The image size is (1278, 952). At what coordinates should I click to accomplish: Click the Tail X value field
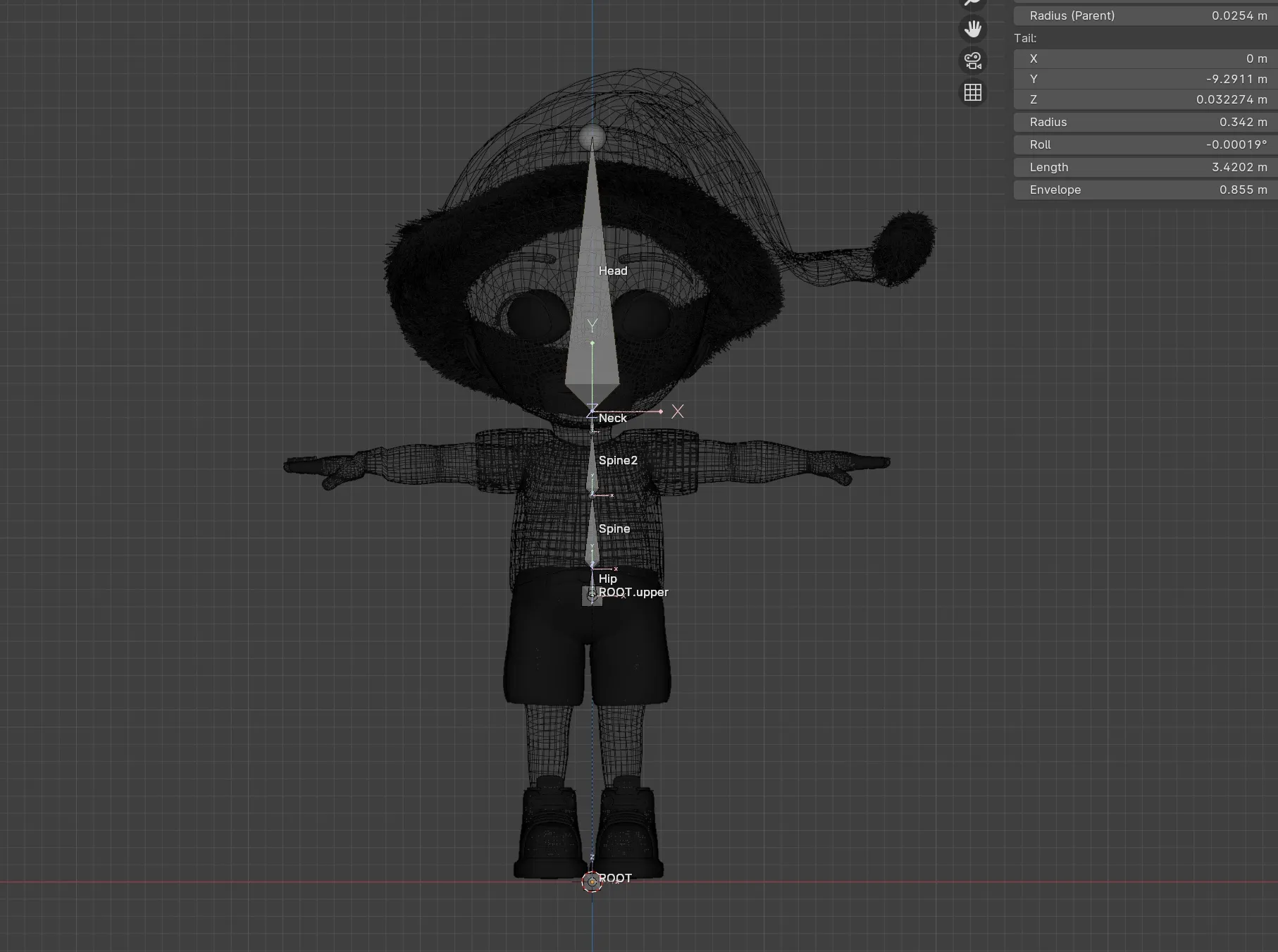pos(1146,58)
